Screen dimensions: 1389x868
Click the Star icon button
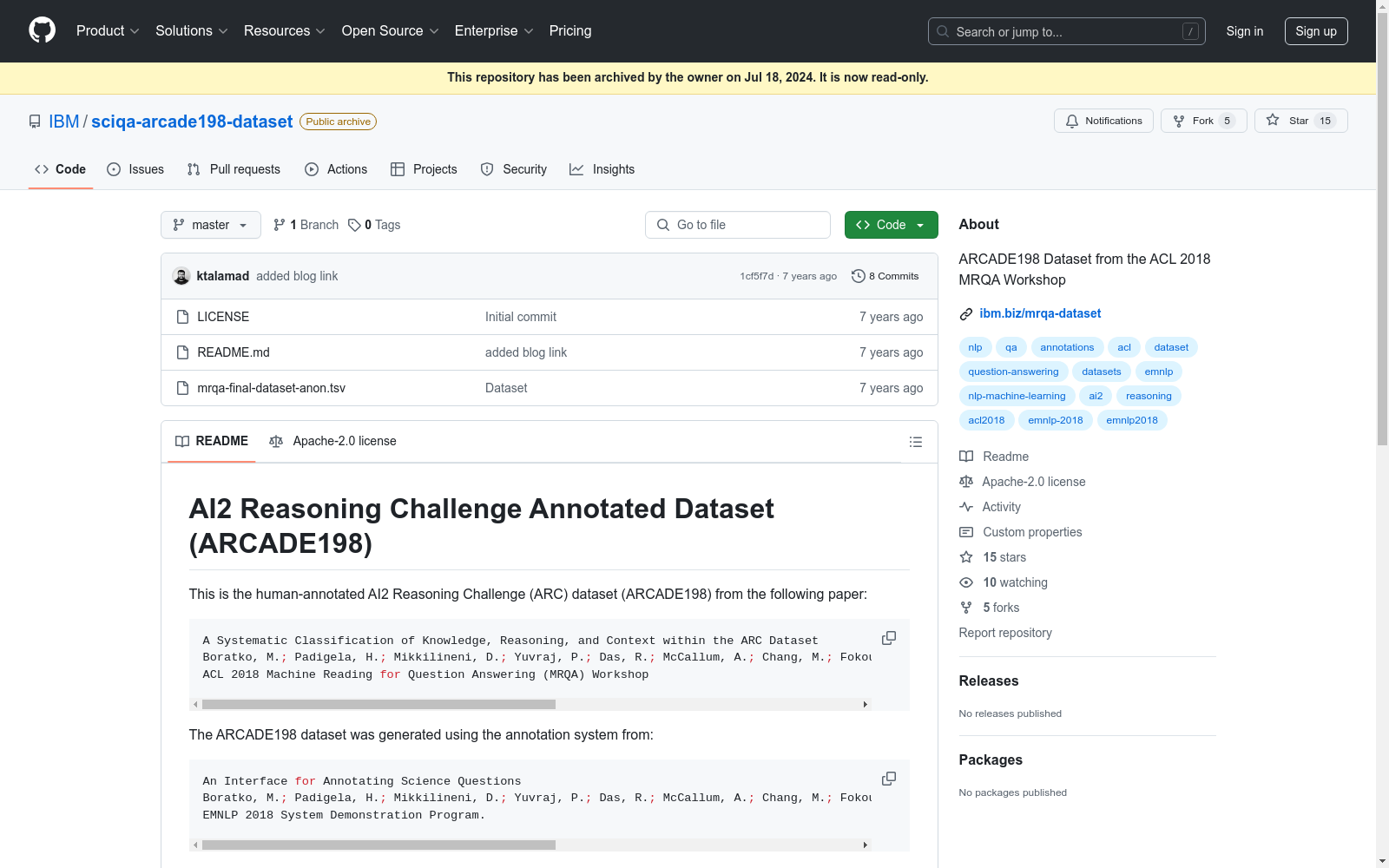(1273, 121)
